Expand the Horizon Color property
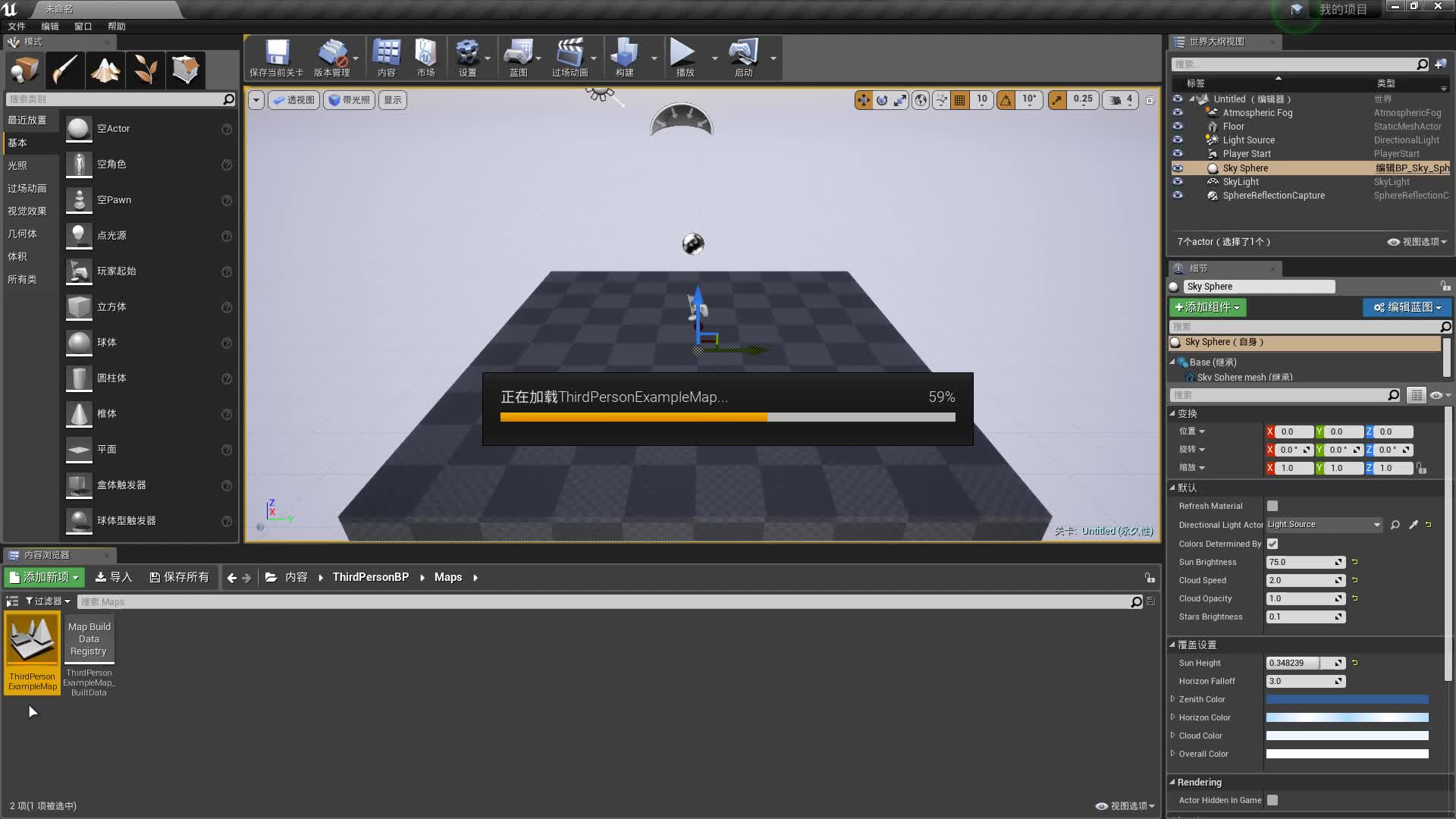Screen dimensions: 1456x819 [x=1172, y=717]
